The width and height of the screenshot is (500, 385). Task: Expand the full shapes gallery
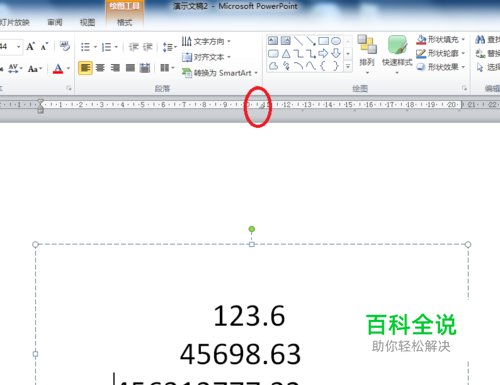coord(348,66)
